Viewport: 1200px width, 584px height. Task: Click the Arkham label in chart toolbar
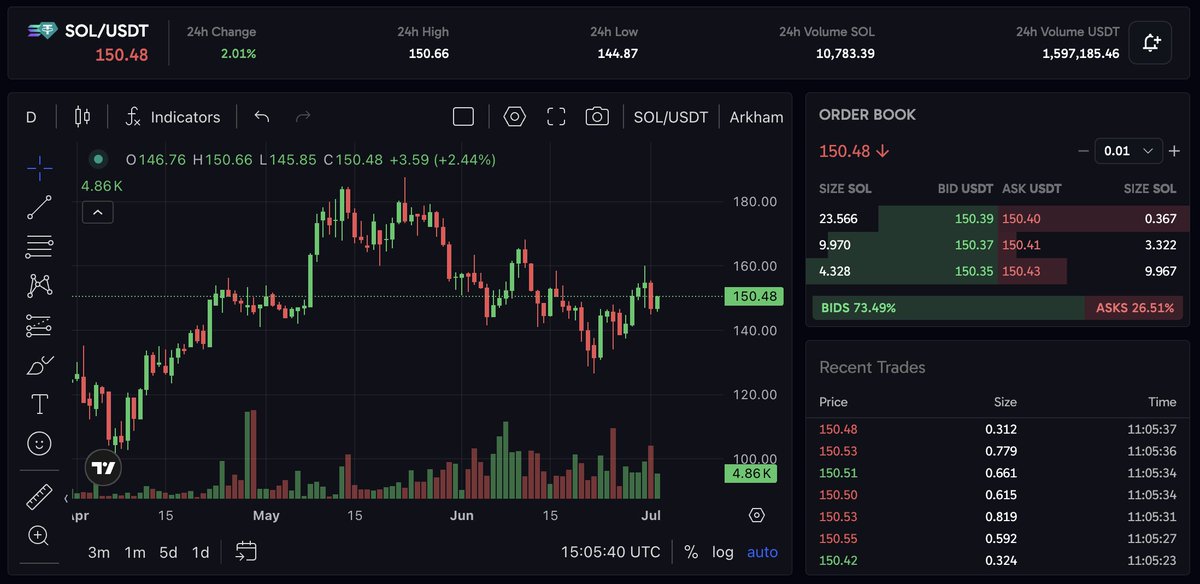756,117
